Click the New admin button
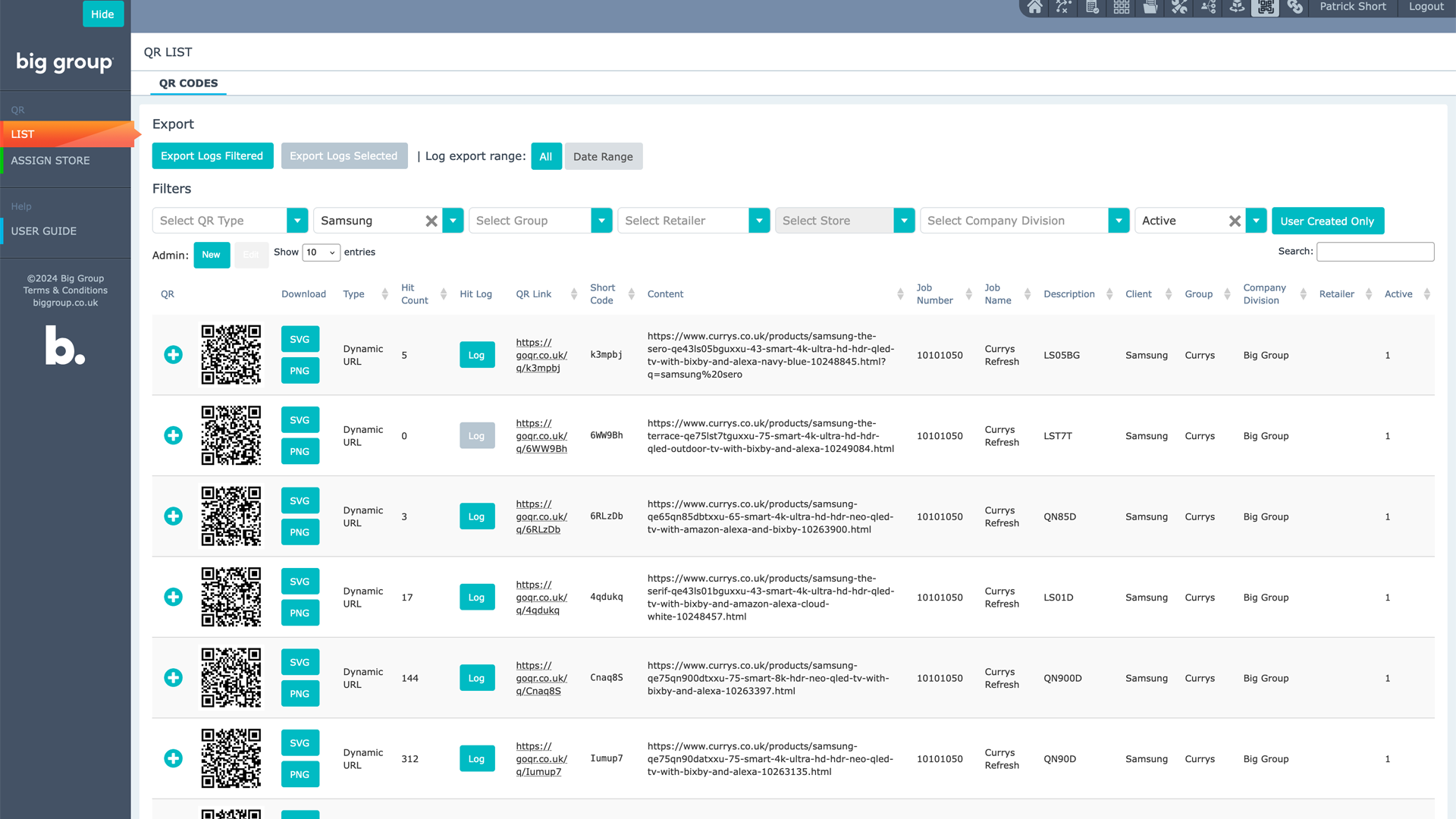This screenshot has width=1456, height=819. (212, 255)
